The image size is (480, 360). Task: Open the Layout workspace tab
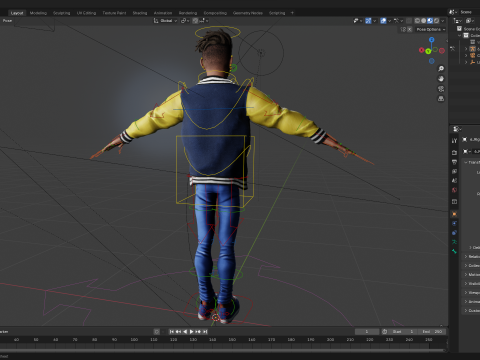(17, 13)
